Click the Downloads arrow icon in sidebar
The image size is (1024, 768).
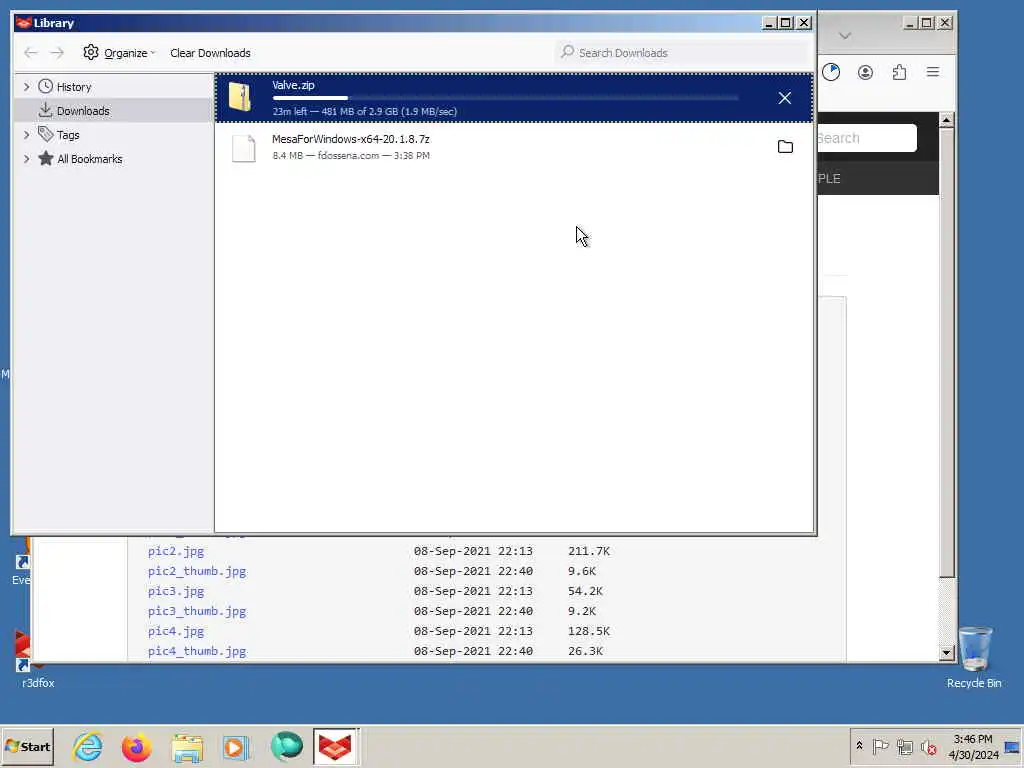click(45, 110)
